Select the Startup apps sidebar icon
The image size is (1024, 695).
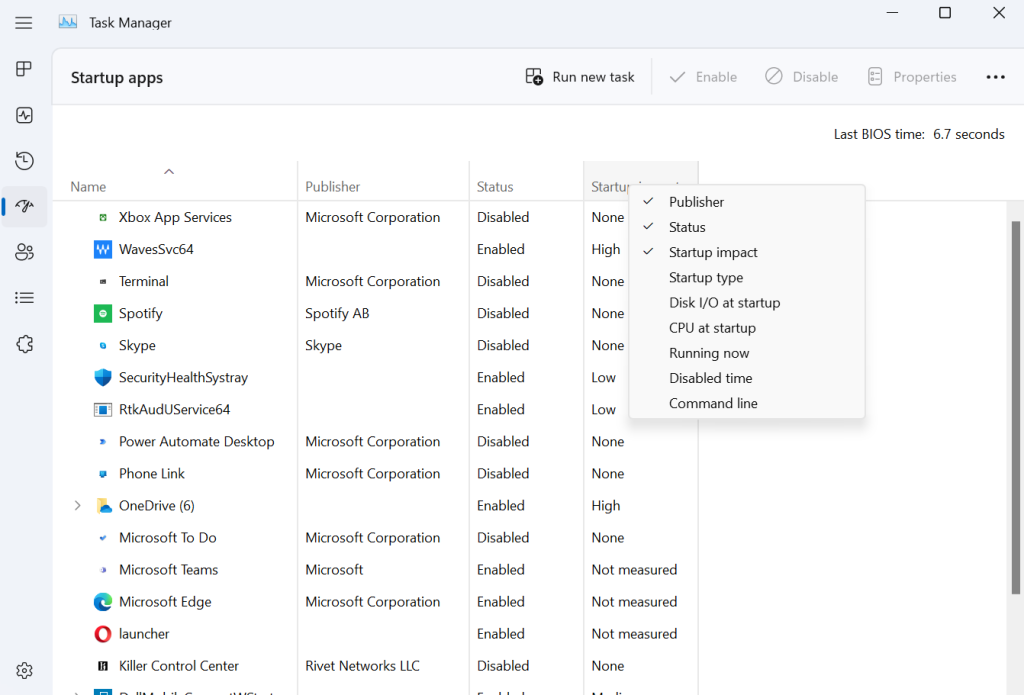pyautogui.click(x=24, y=206)
